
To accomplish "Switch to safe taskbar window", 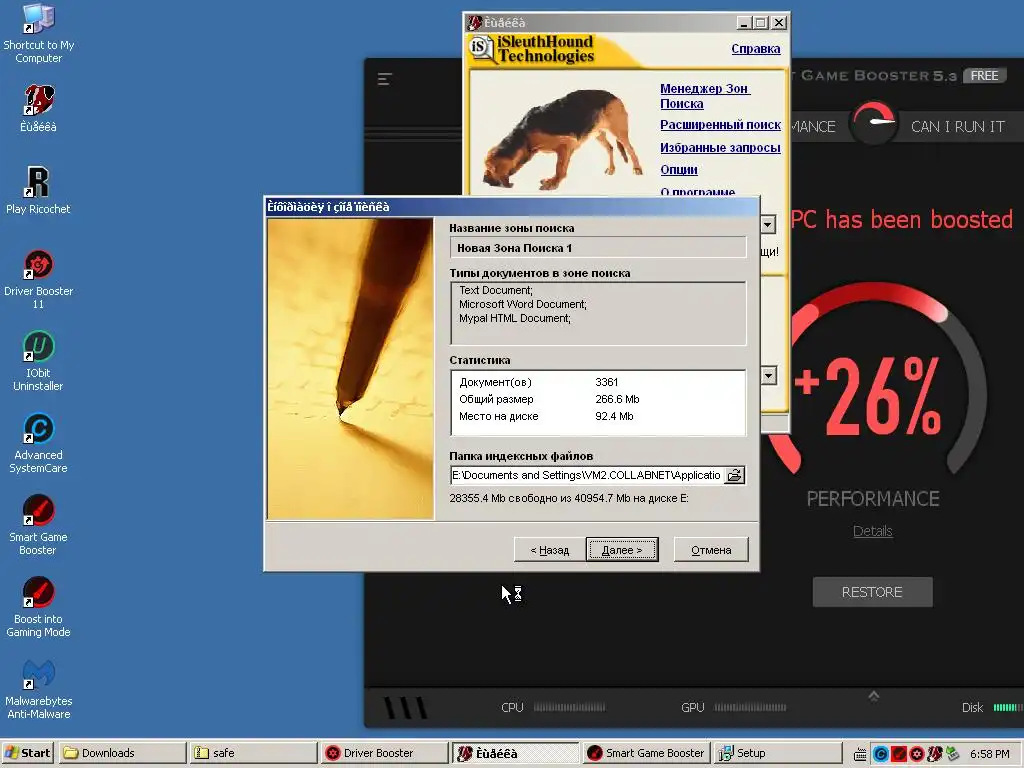I will point(253,753).
